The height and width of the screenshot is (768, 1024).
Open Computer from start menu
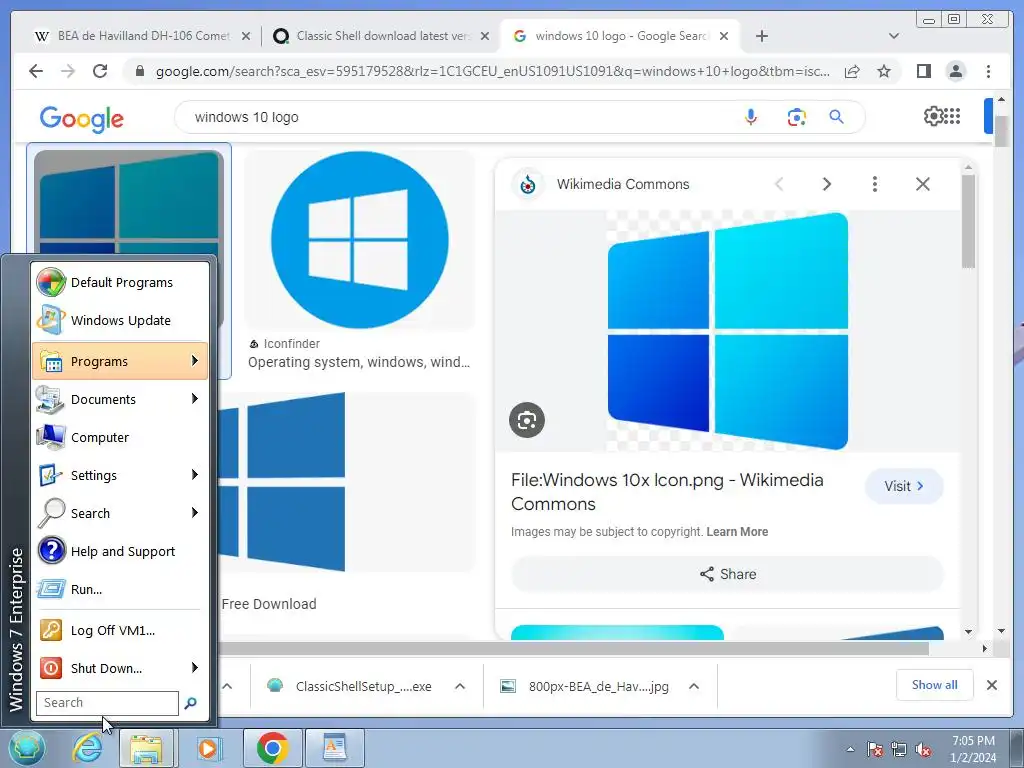pyautogui.click(x=120, y=437)
